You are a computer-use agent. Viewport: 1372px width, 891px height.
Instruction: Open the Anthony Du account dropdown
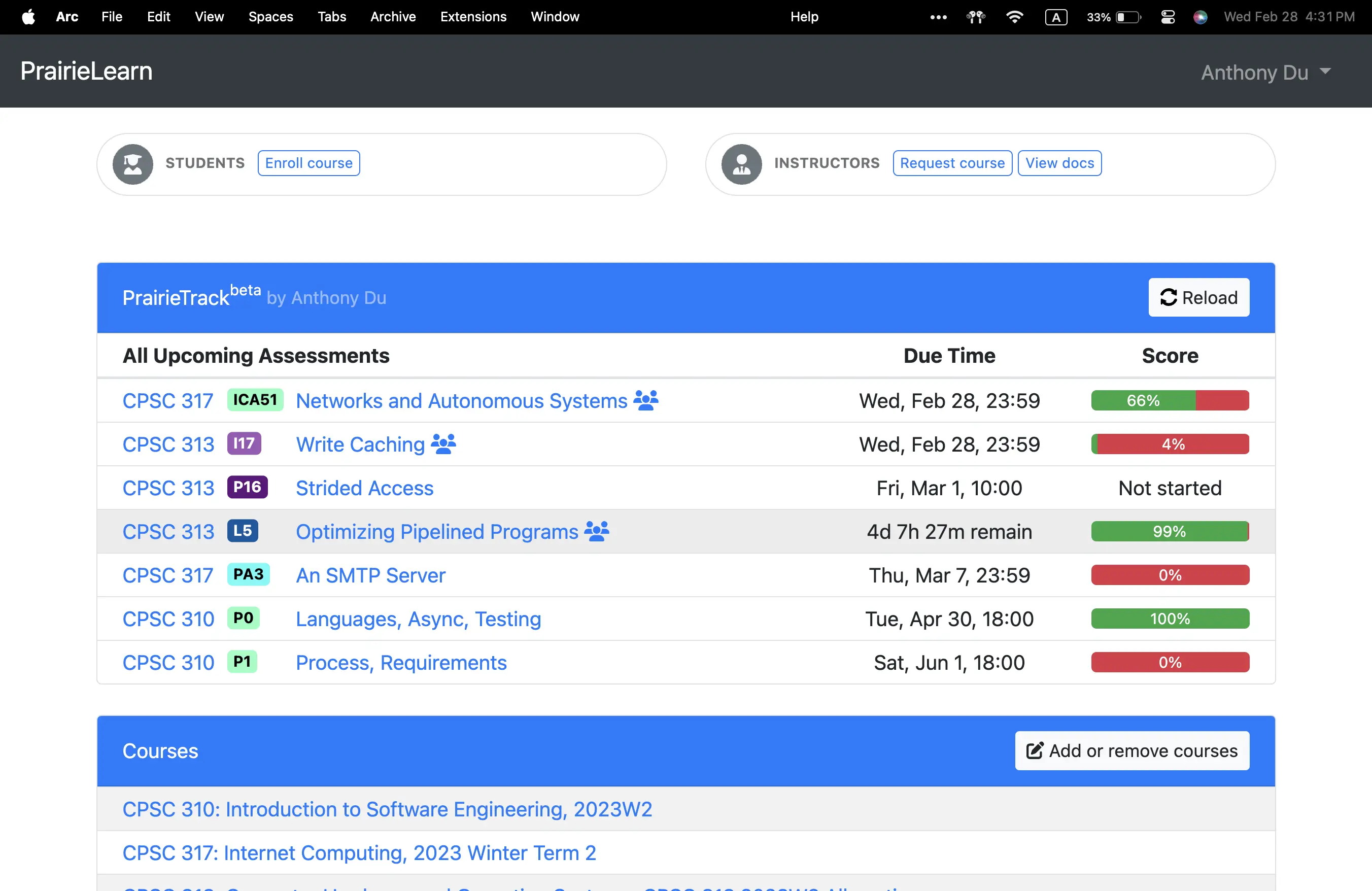(x=1266, y=72)
